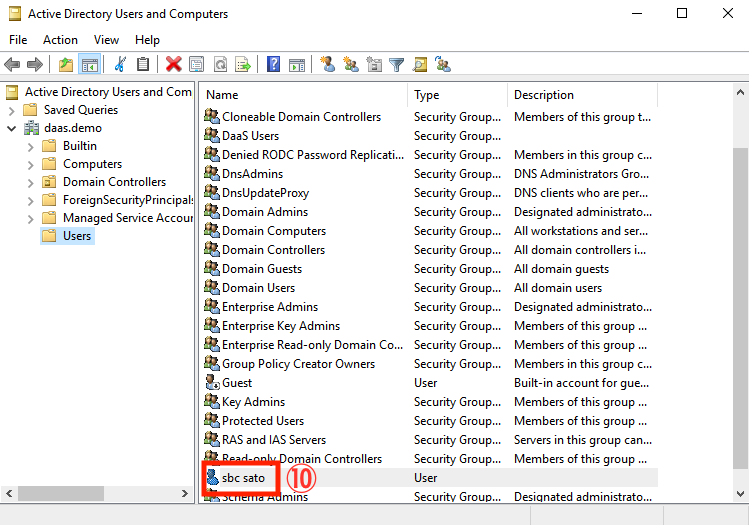This screenshot has height=525, width=749.
Task: Click tree pane scroll left arrow
Action: [x=10, y=493]
